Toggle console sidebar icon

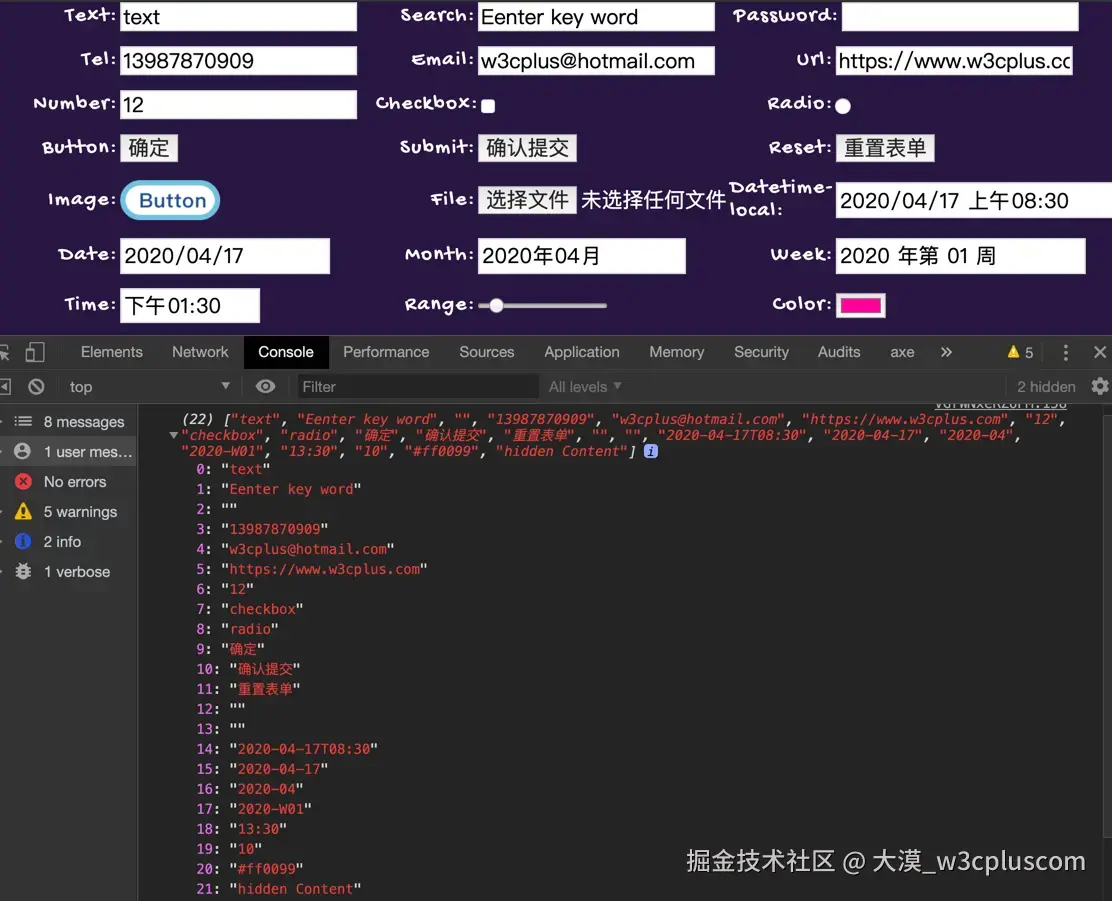(5, 387)
